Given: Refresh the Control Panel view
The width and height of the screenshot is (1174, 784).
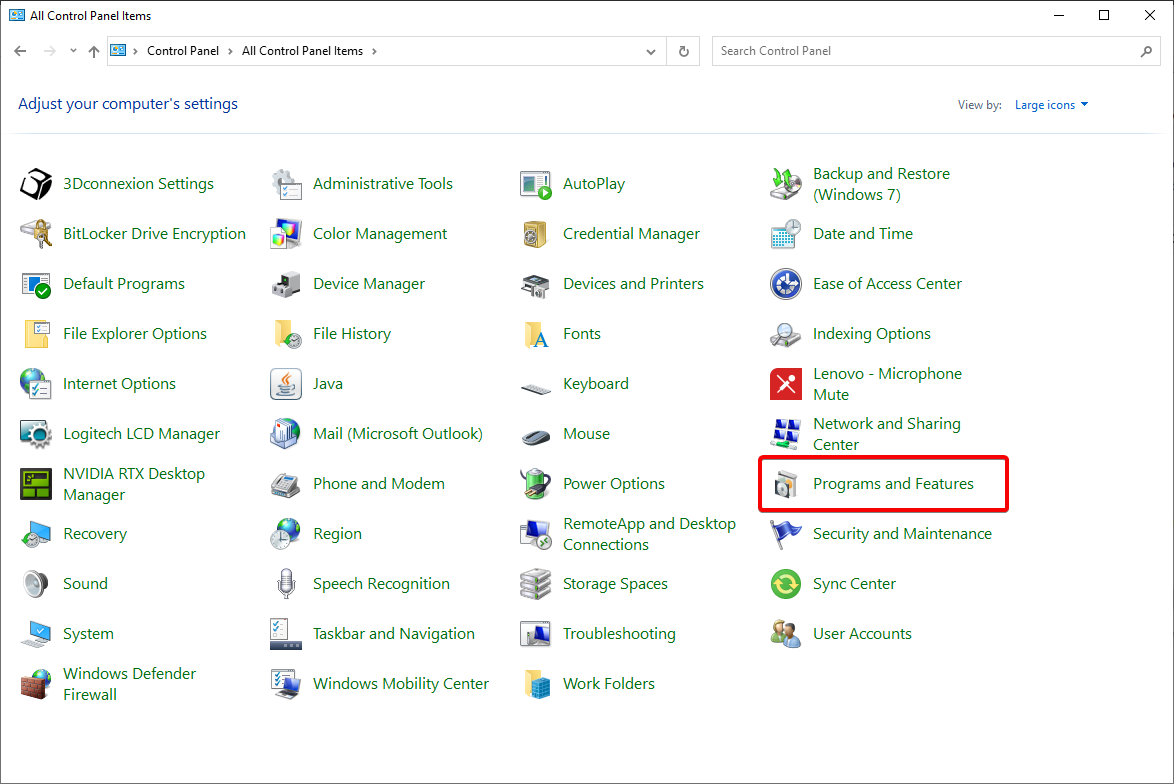Looking at the screenshot, I should 684,51.
